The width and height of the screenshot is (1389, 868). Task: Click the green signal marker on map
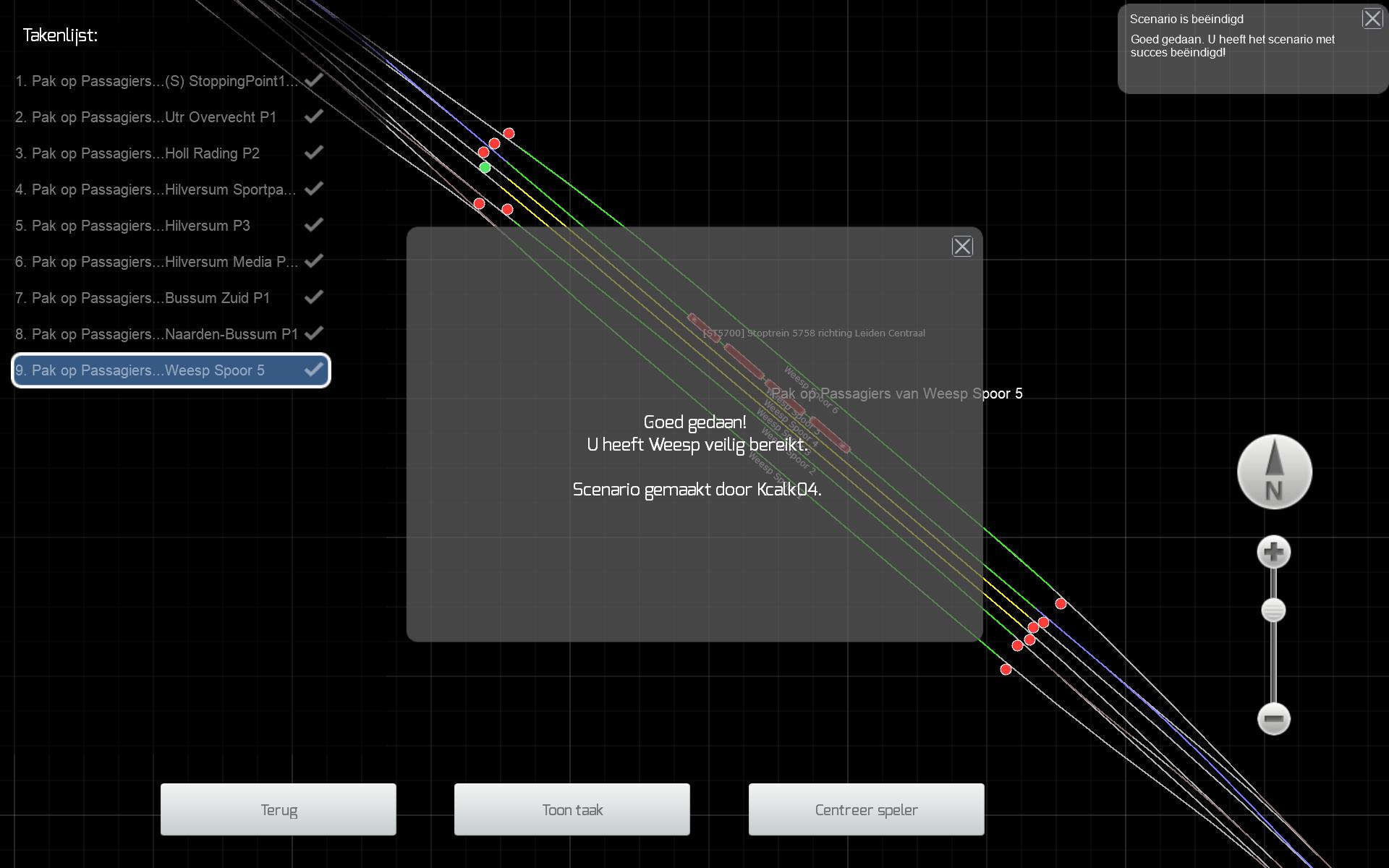coord(485,168)
